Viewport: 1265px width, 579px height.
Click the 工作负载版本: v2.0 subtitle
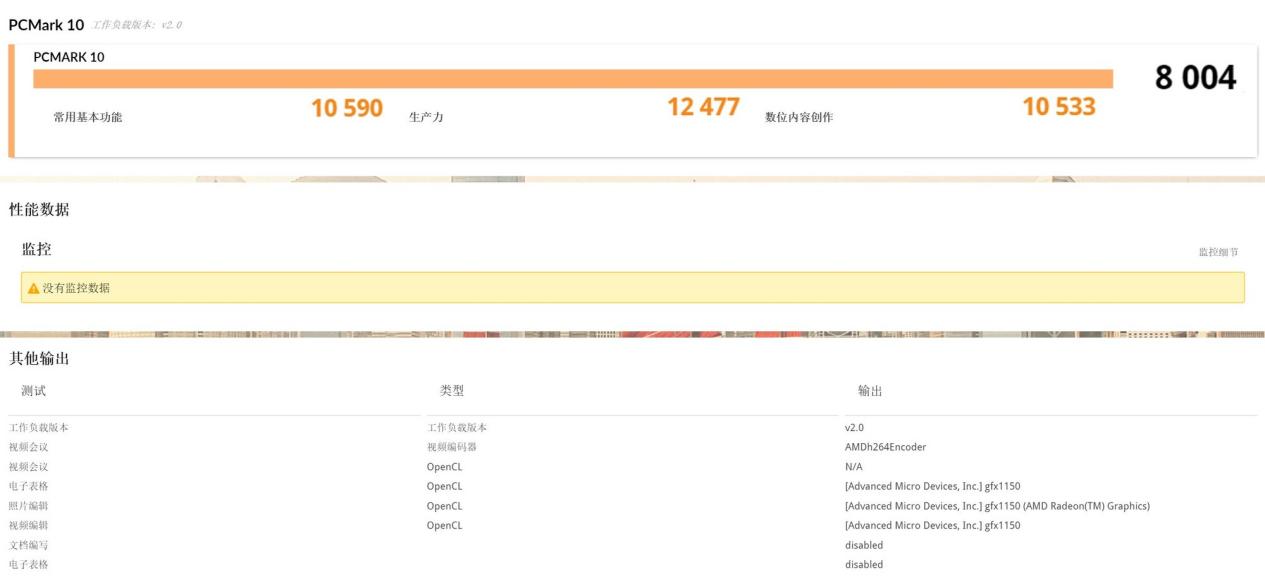pos(137,25)
